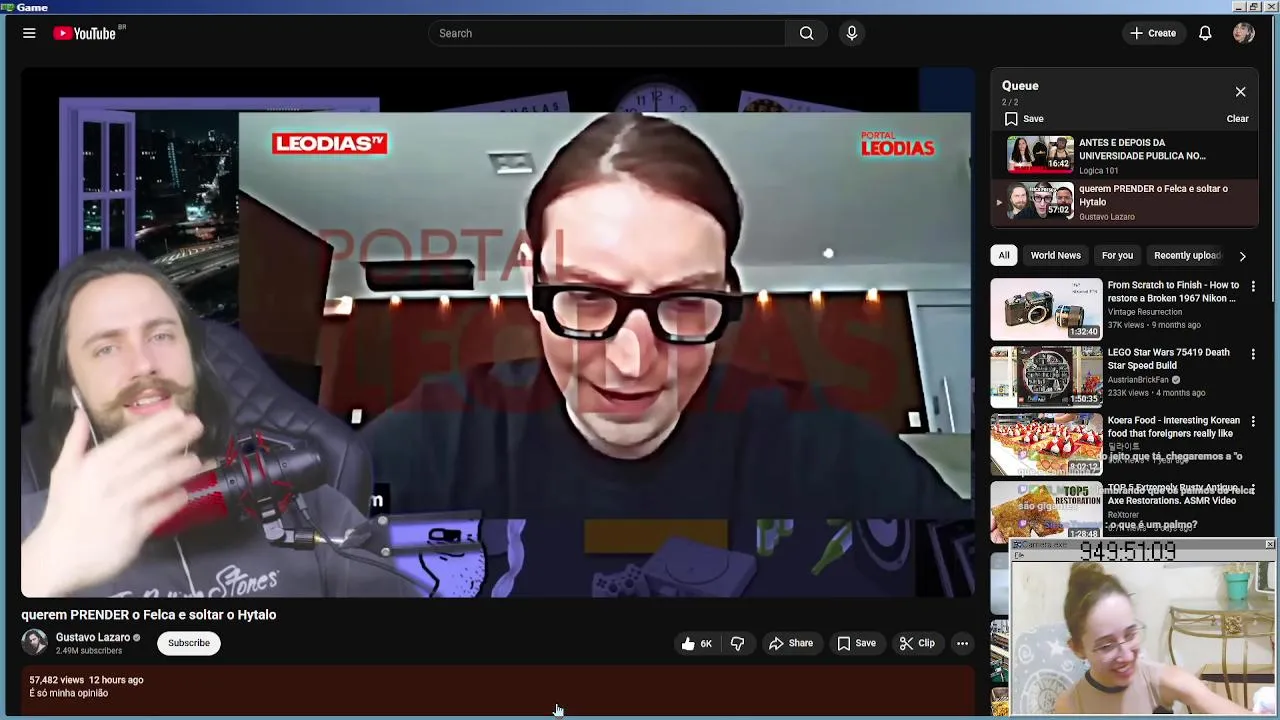Focus the Search input field
1280x720 pixels.
click(x=607, y=33)
